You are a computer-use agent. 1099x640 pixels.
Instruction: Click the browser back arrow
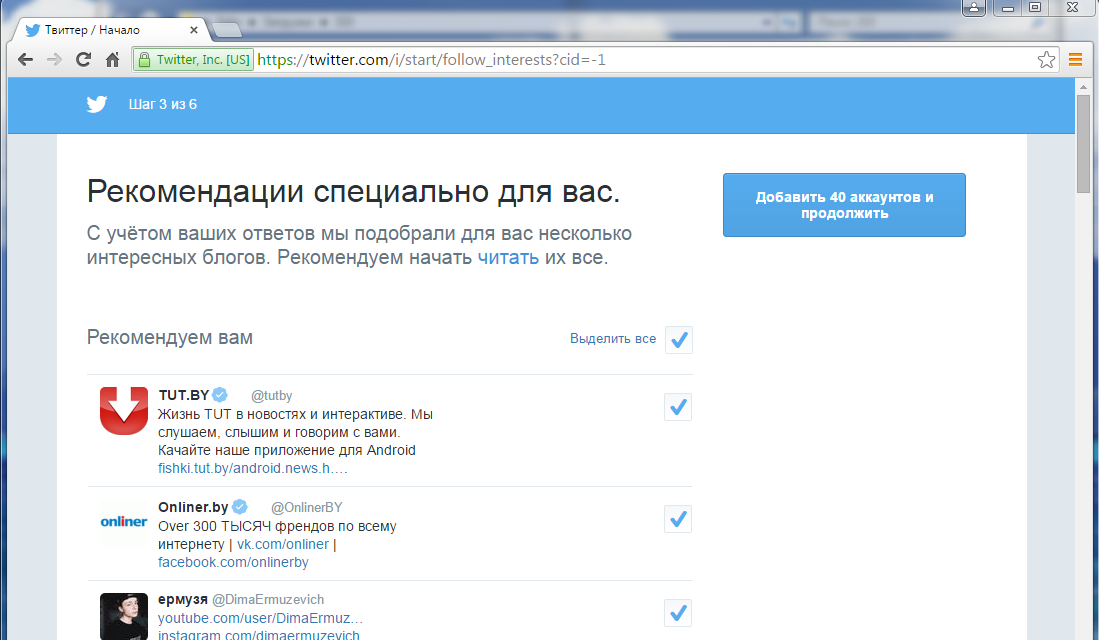tap(25, 60)
